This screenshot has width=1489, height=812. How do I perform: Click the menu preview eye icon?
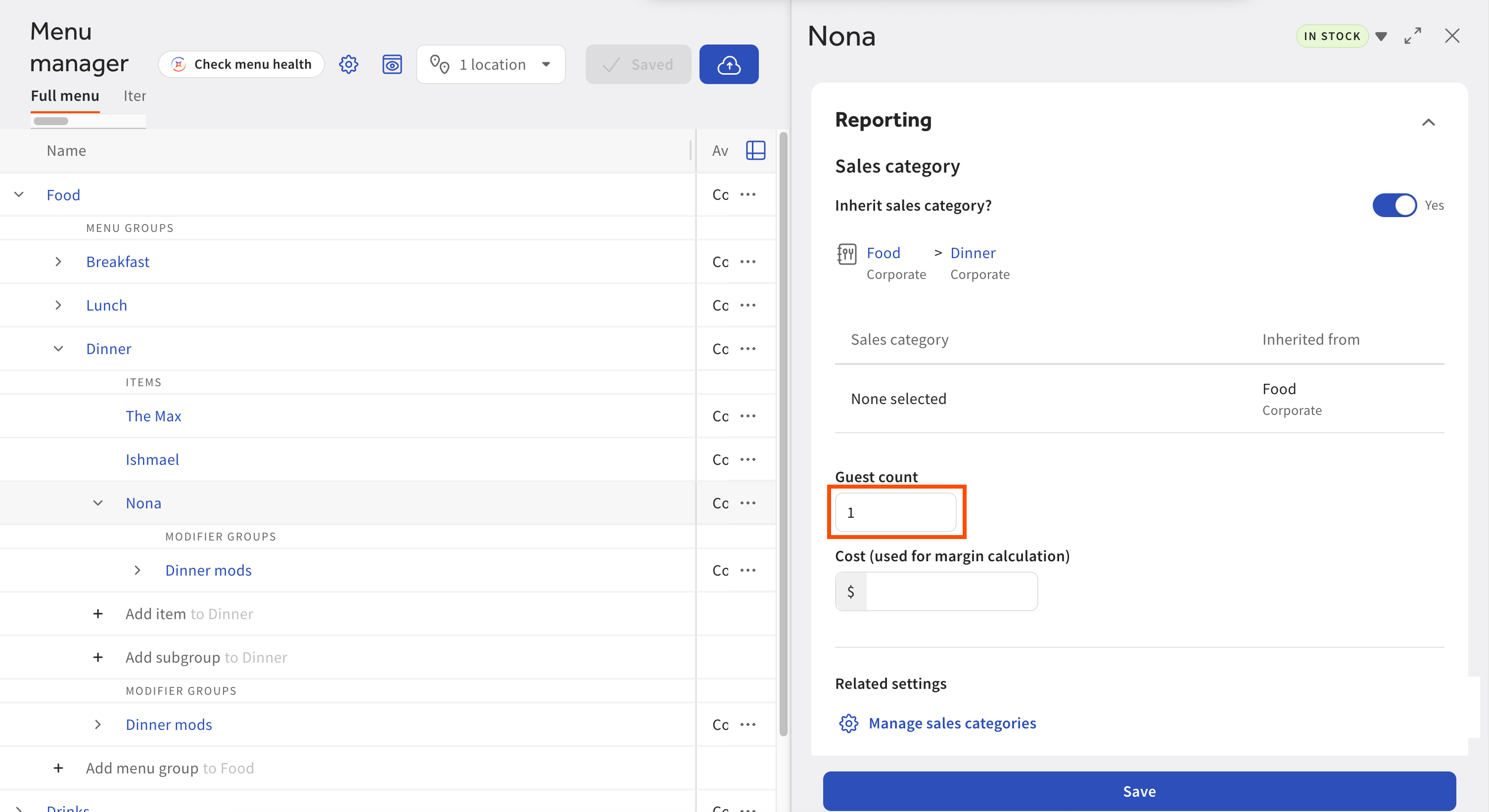click(392, 64)
